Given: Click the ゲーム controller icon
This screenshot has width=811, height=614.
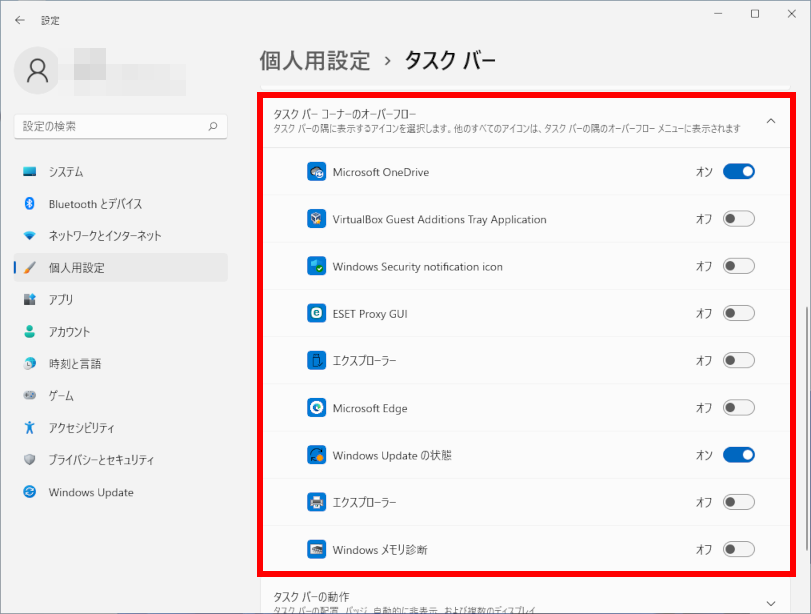Looking at the screenshot, I should coord(29,395).
